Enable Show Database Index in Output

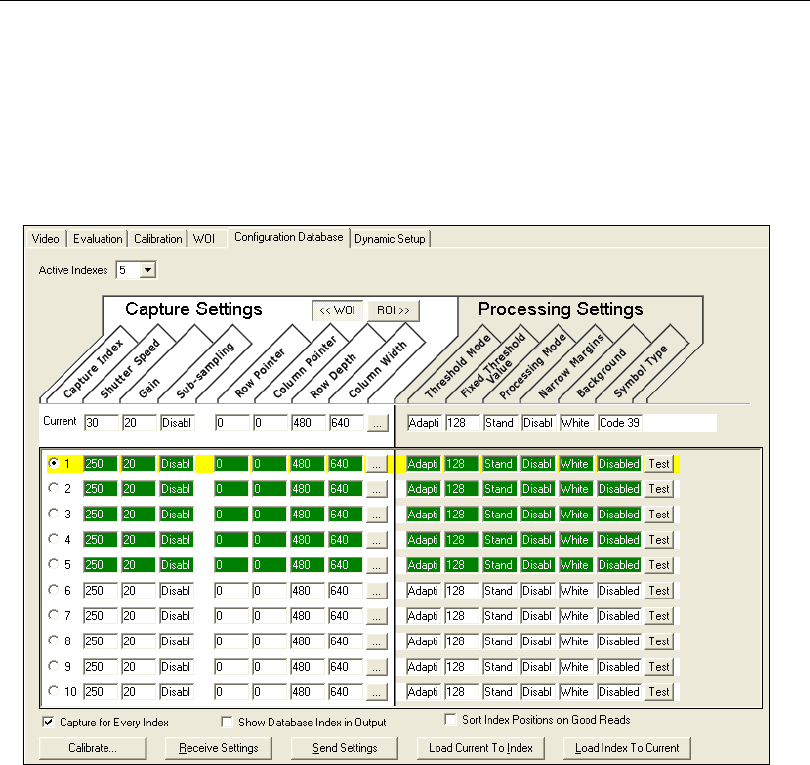(x=226, y=722)
